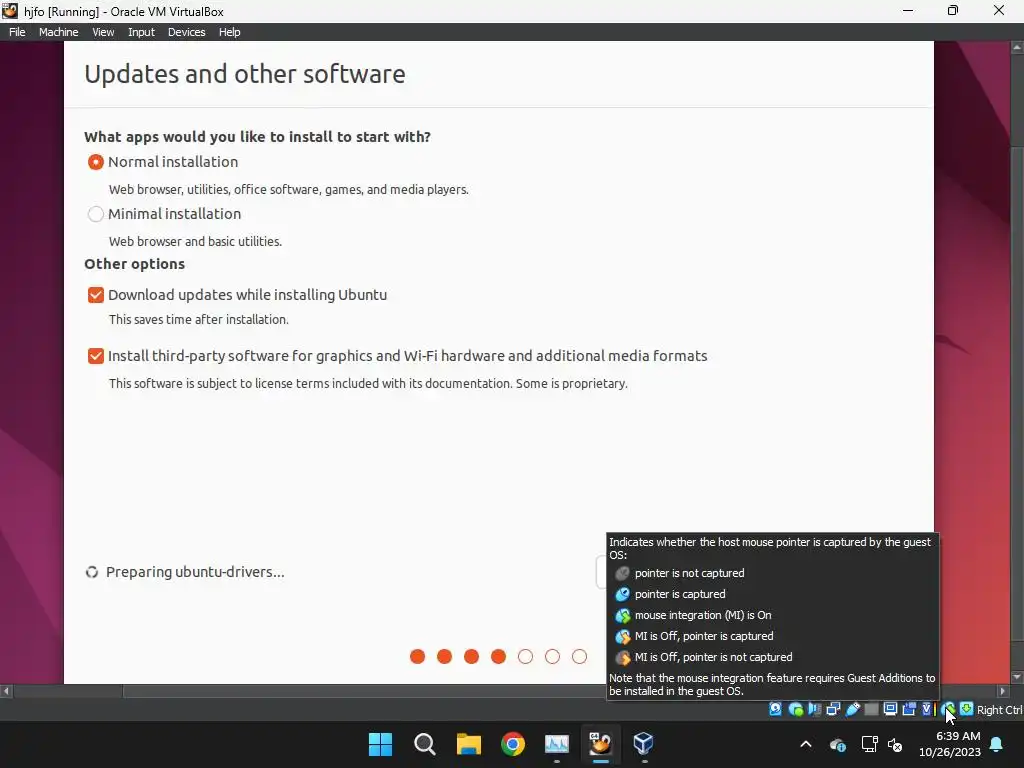Click the 'Other options' heading
Viewport: 1024px width, 768px height.
(x=135, y=264)
